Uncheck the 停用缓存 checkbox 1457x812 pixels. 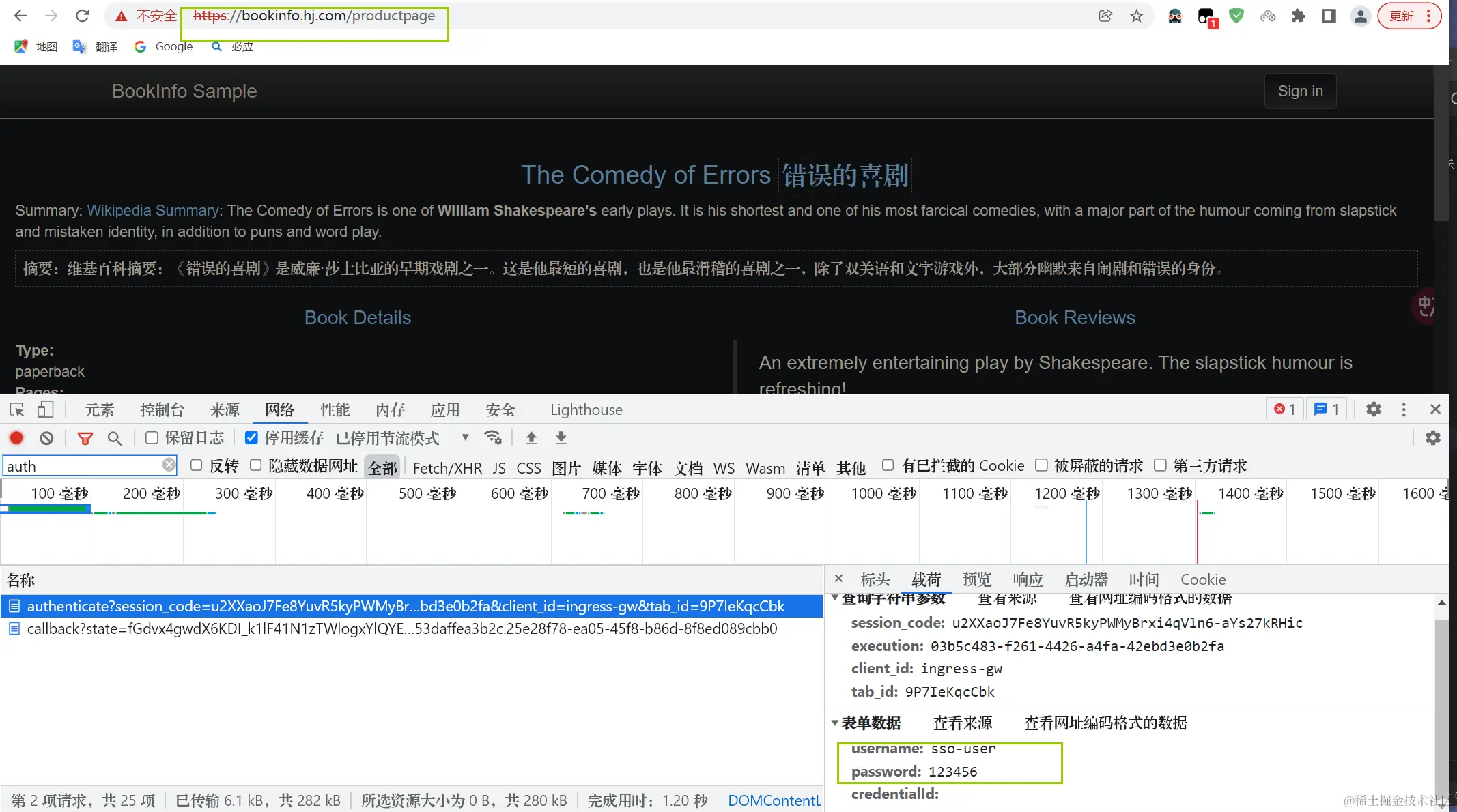(x=251, y=438)
